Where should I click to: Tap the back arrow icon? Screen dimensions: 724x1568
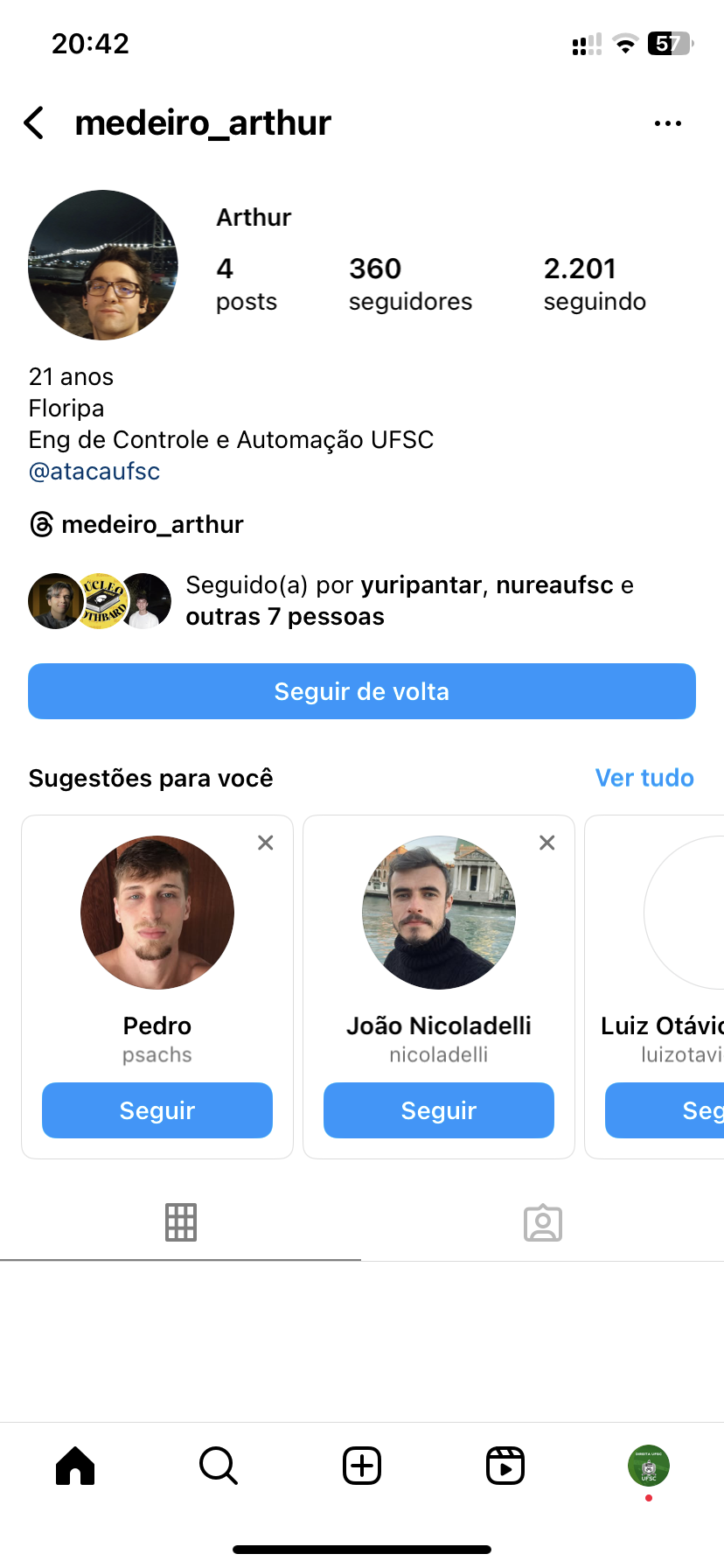[35, 123]
